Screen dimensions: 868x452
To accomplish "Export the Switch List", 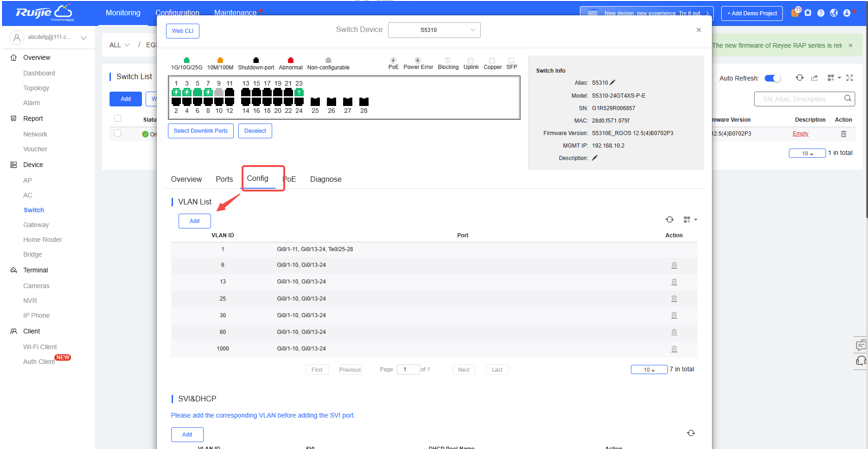I will click(814, 78).
